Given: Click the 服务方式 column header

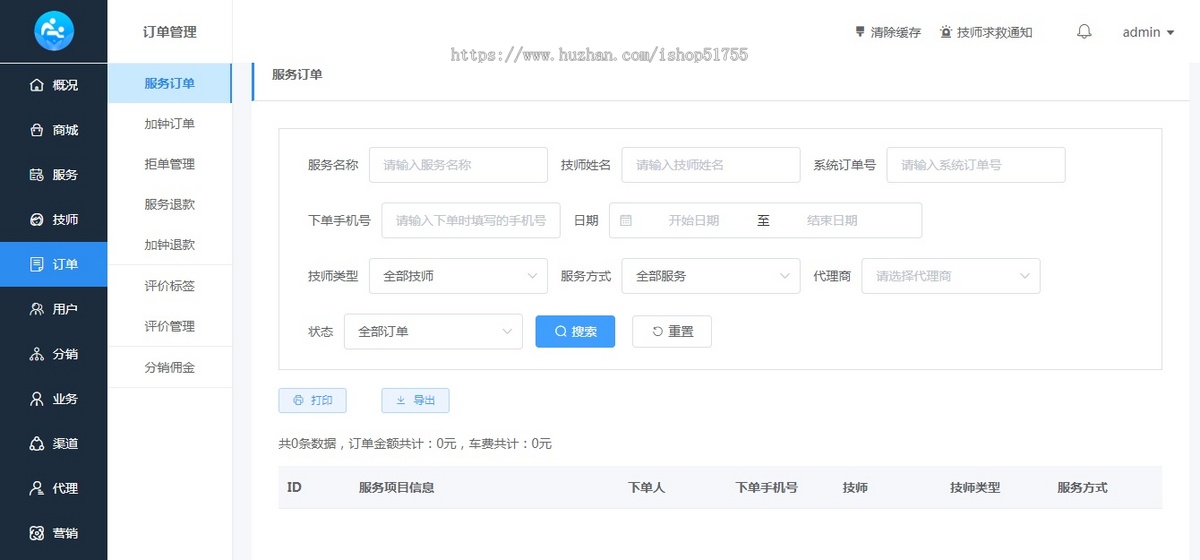Looking at the screenshot, I should (x=1082, y=487).
